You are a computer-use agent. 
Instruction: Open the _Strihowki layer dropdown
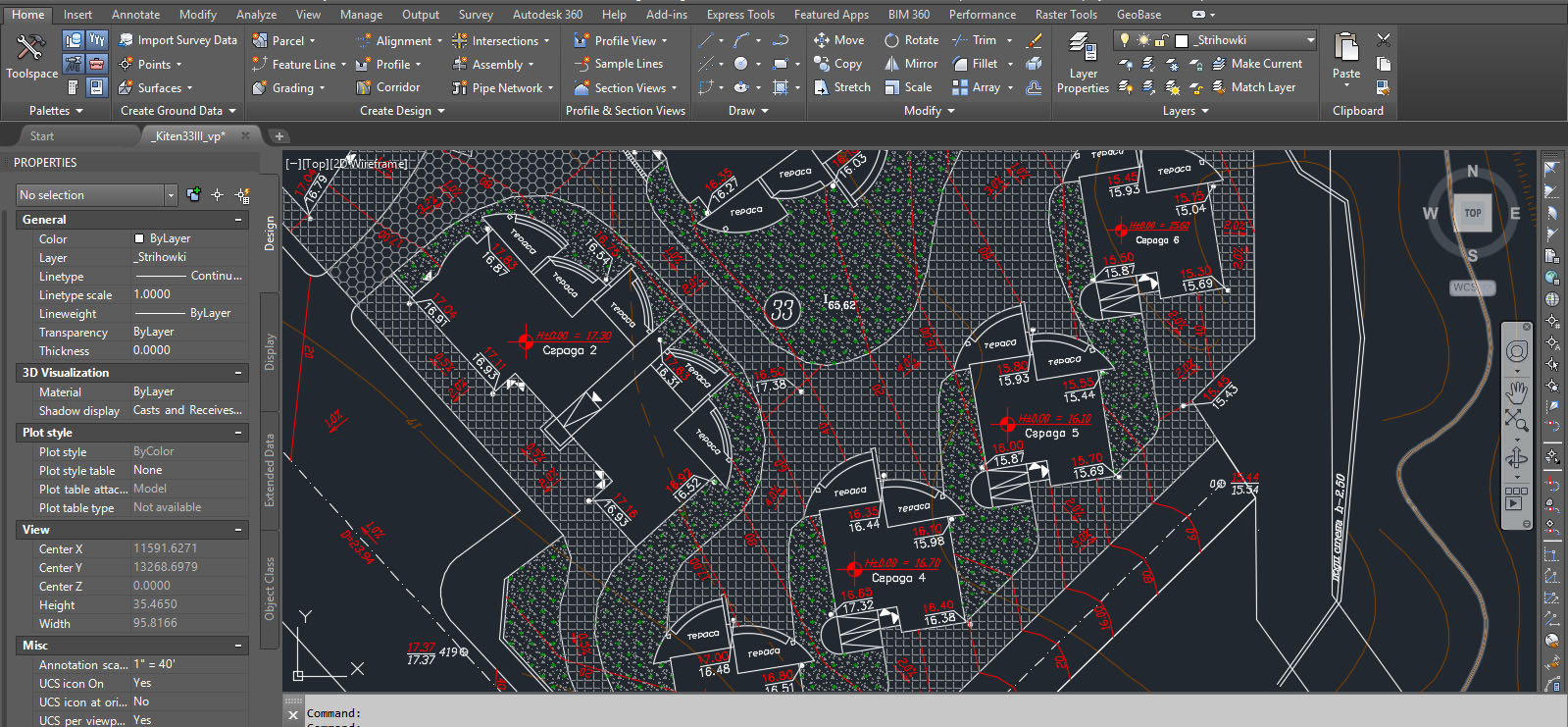(1310, 40)
